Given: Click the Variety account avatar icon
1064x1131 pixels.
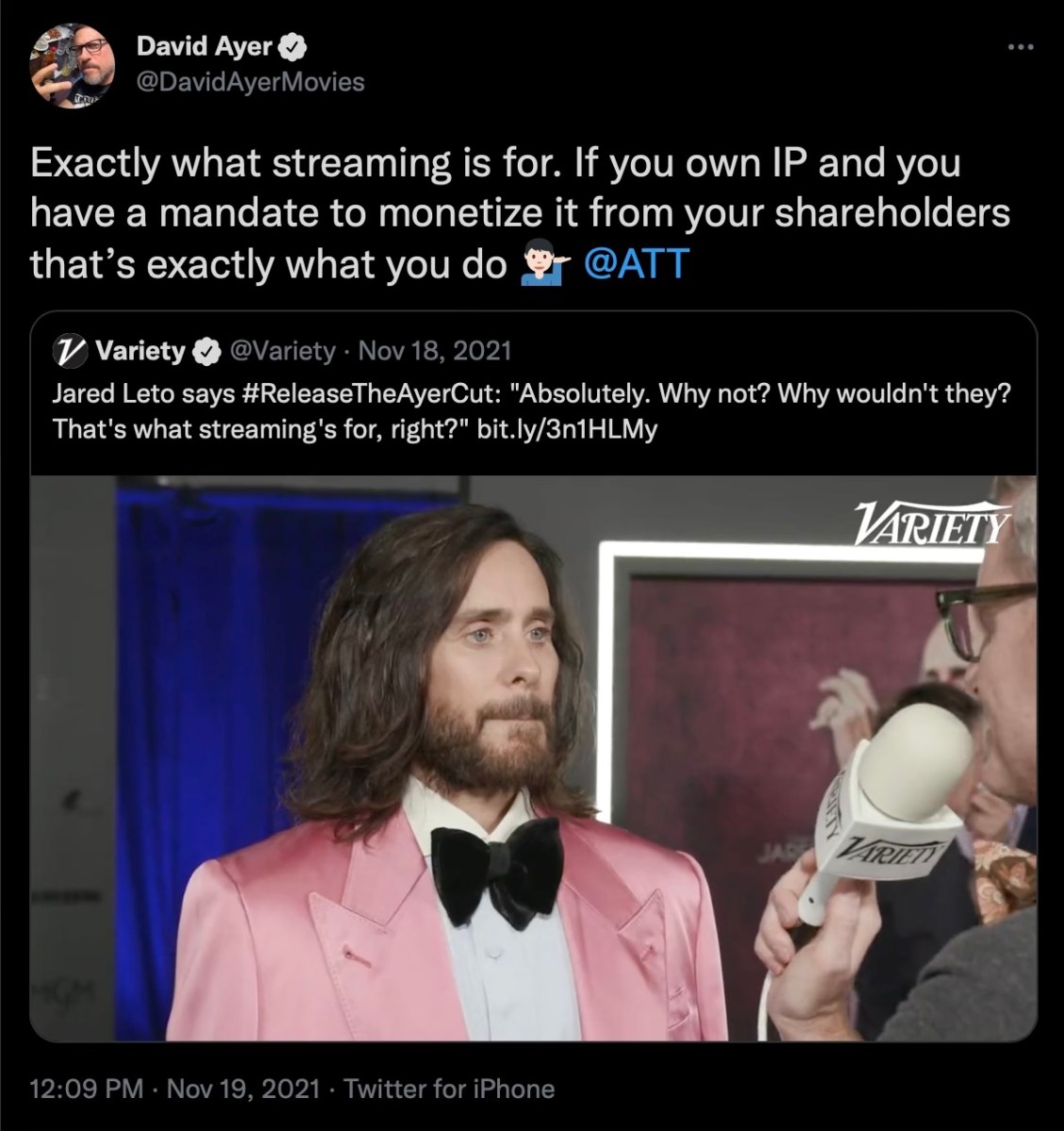Looking at the screenshot, I should (x=69, y=351).
